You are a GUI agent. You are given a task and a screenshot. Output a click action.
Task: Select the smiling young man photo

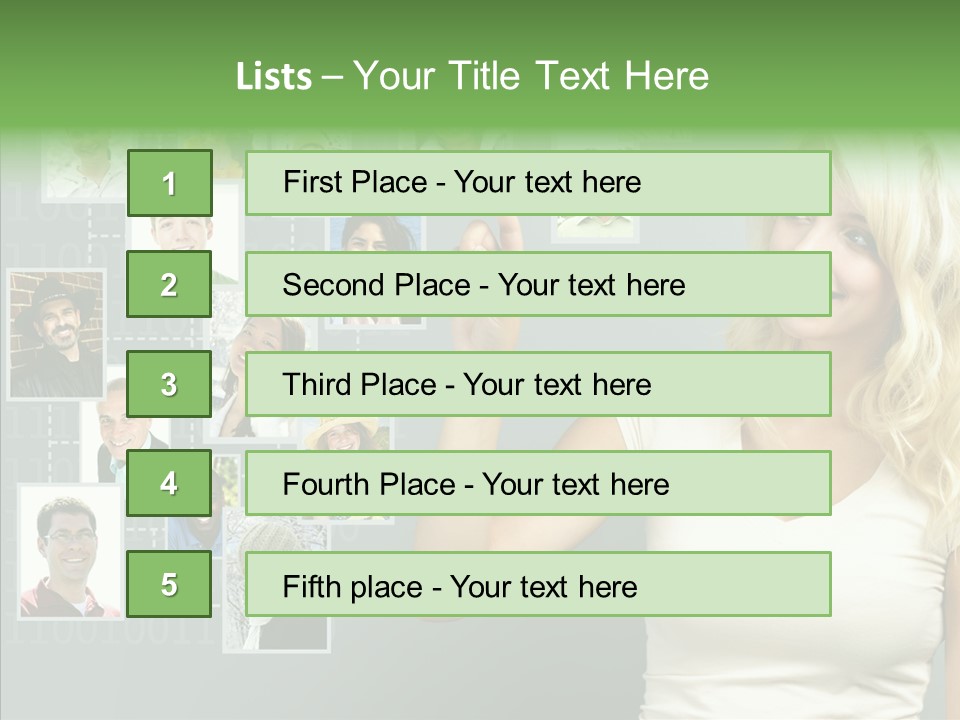coord(181,233)
